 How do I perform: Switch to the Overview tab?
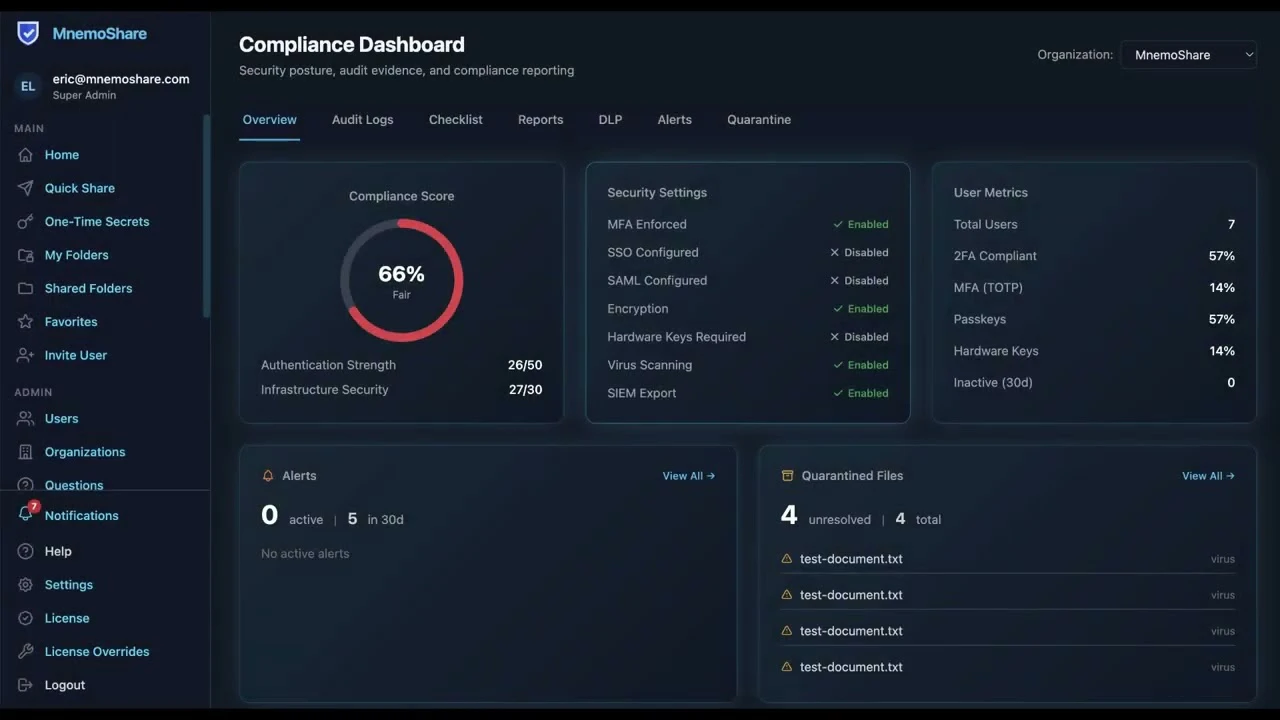tap(270, 120)
